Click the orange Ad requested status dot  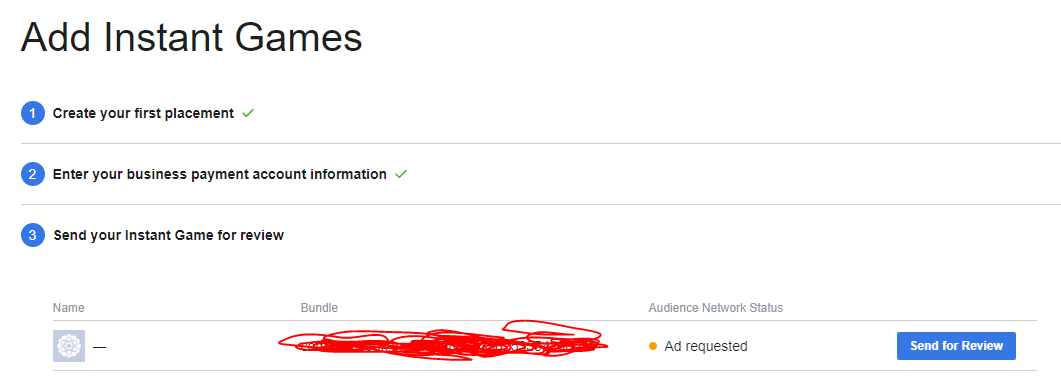coord(653,346)
